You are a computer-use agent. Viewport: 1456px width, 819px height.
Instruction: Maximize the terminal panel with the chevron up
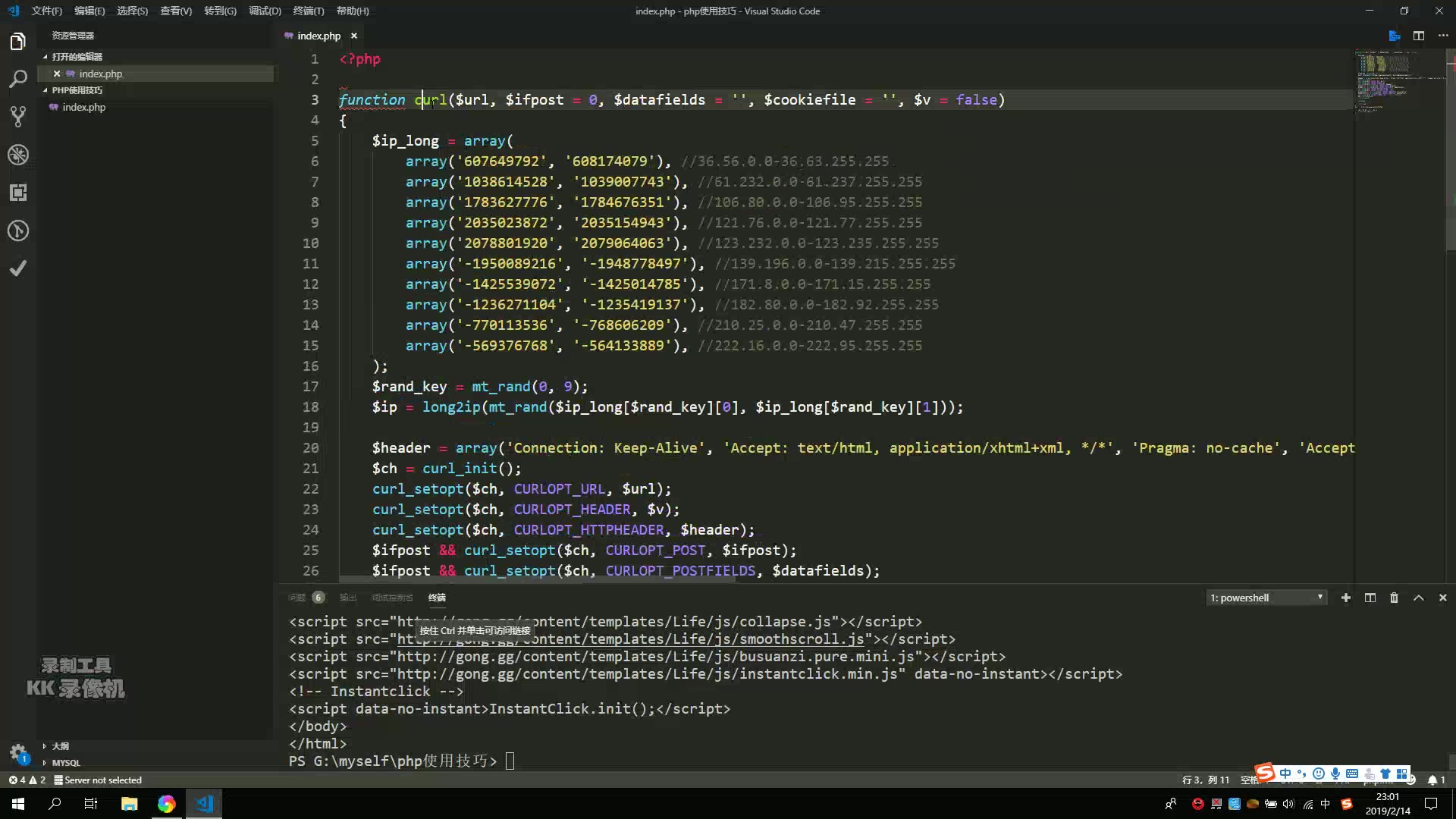click(1419, 598)
